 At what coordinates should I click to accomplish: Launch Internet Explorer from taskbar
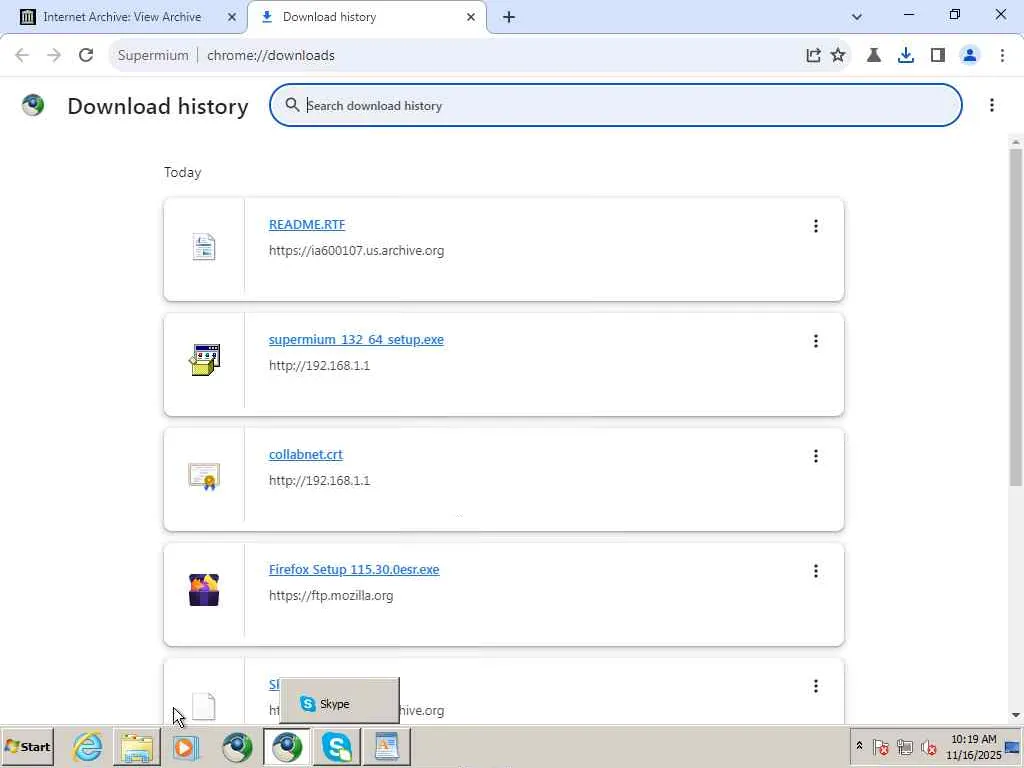[87, 746]
